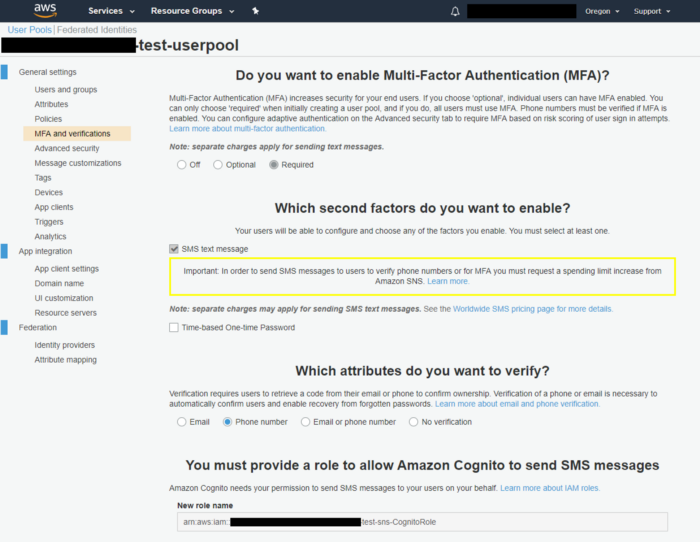
Task: Open Advanced security in sidebar
Action: 67,148
